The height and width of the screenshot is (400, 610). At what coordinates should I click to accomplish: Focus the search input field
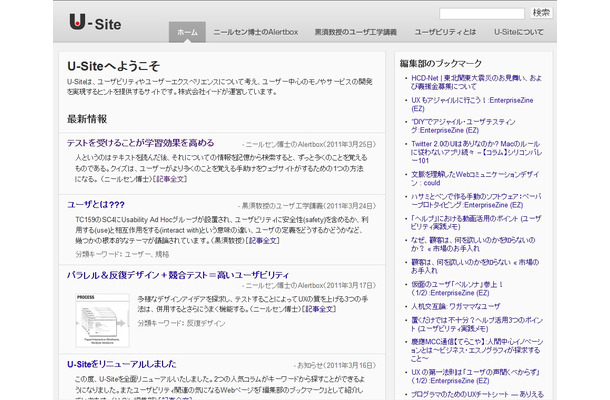(x=482, y=13)
